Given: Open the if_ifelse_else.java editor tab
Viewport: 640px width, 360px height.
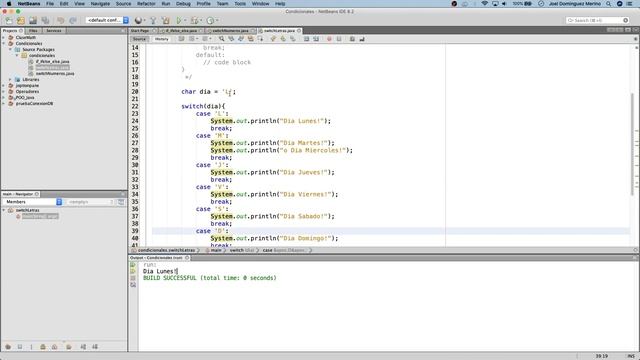Looking at the screenshot, I should point(181,31).
